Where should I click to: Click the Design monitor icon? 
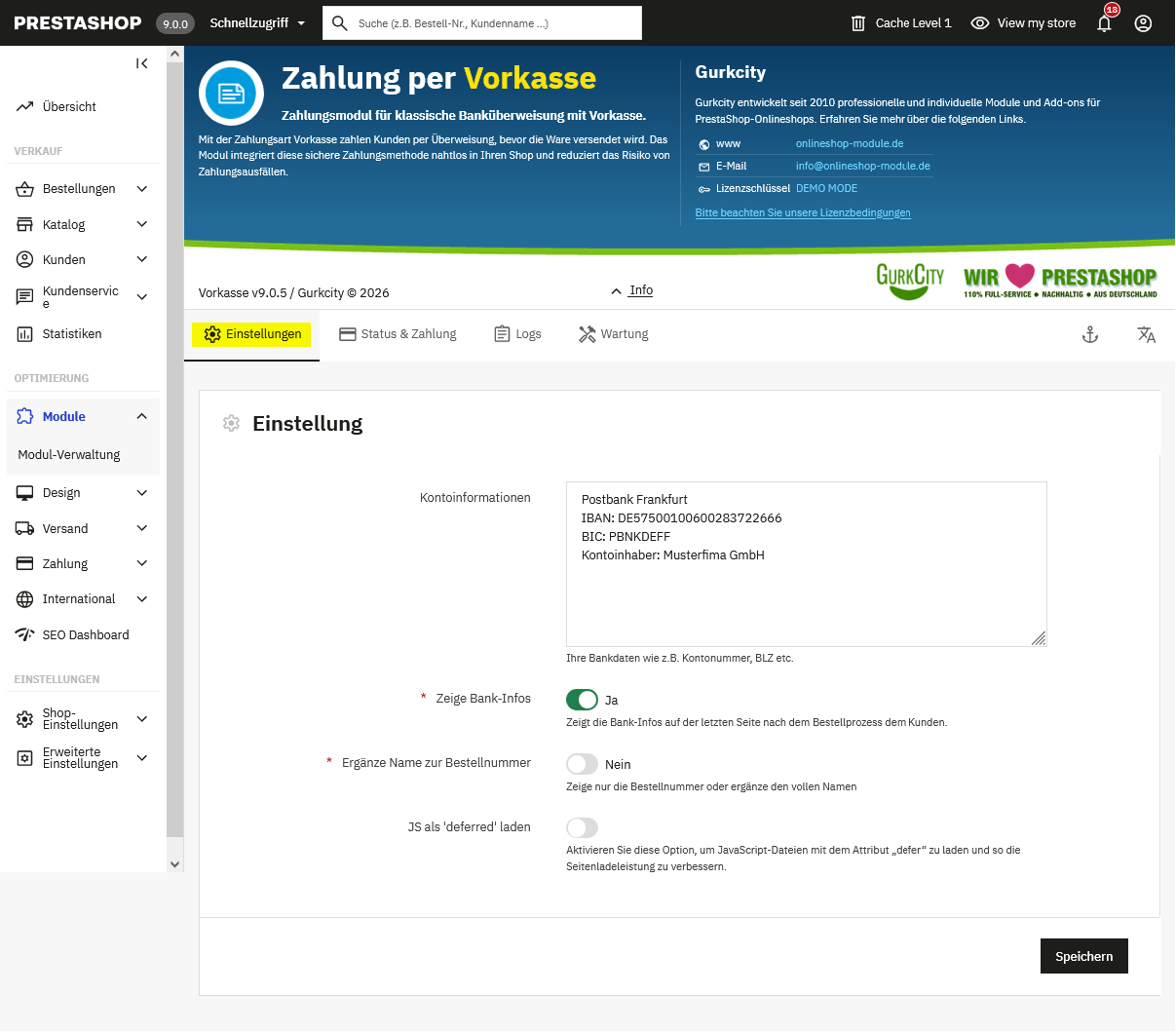click(24, 493)
